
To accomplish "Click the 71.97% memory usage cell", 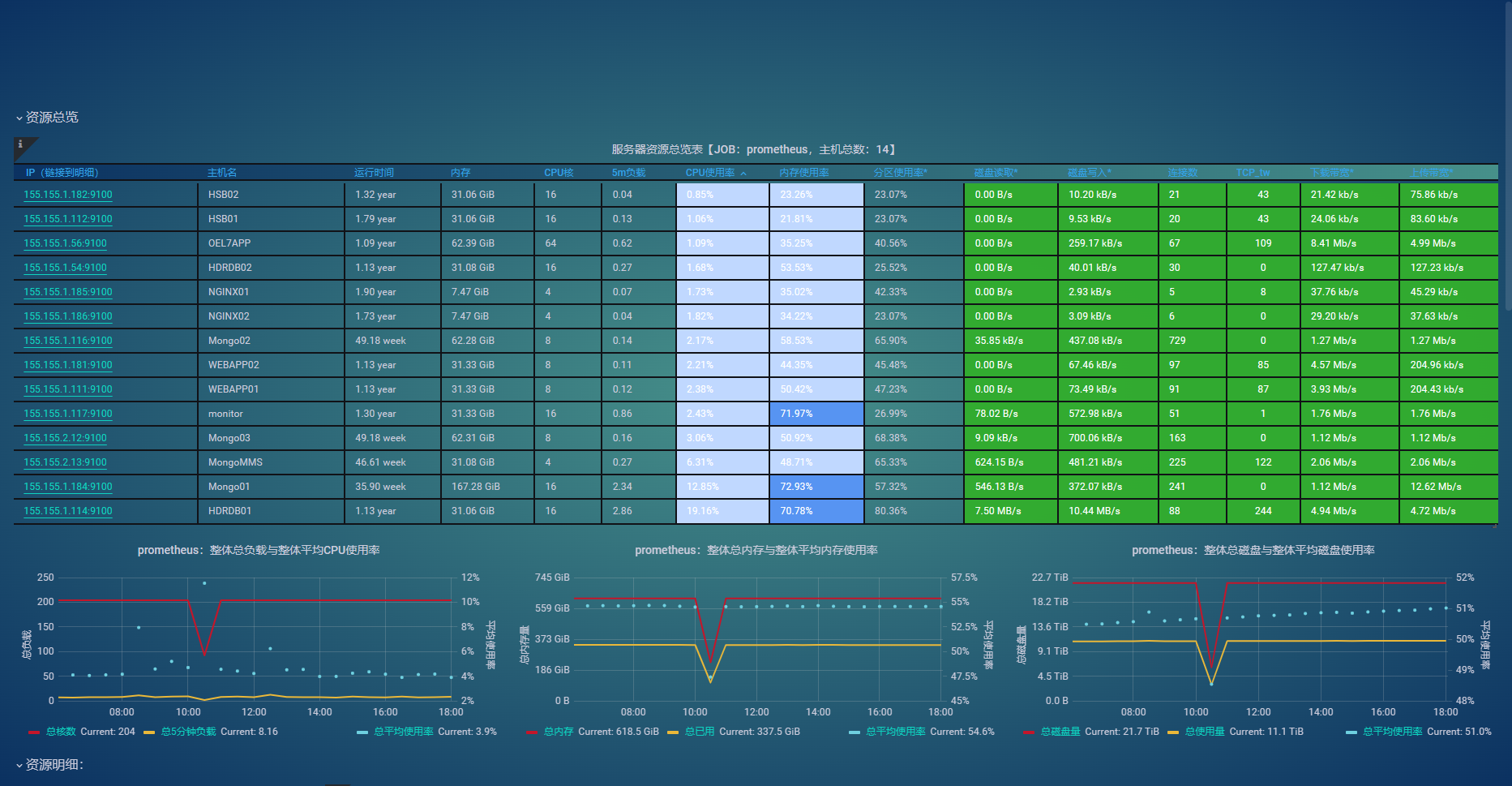I will coord(816,414).
